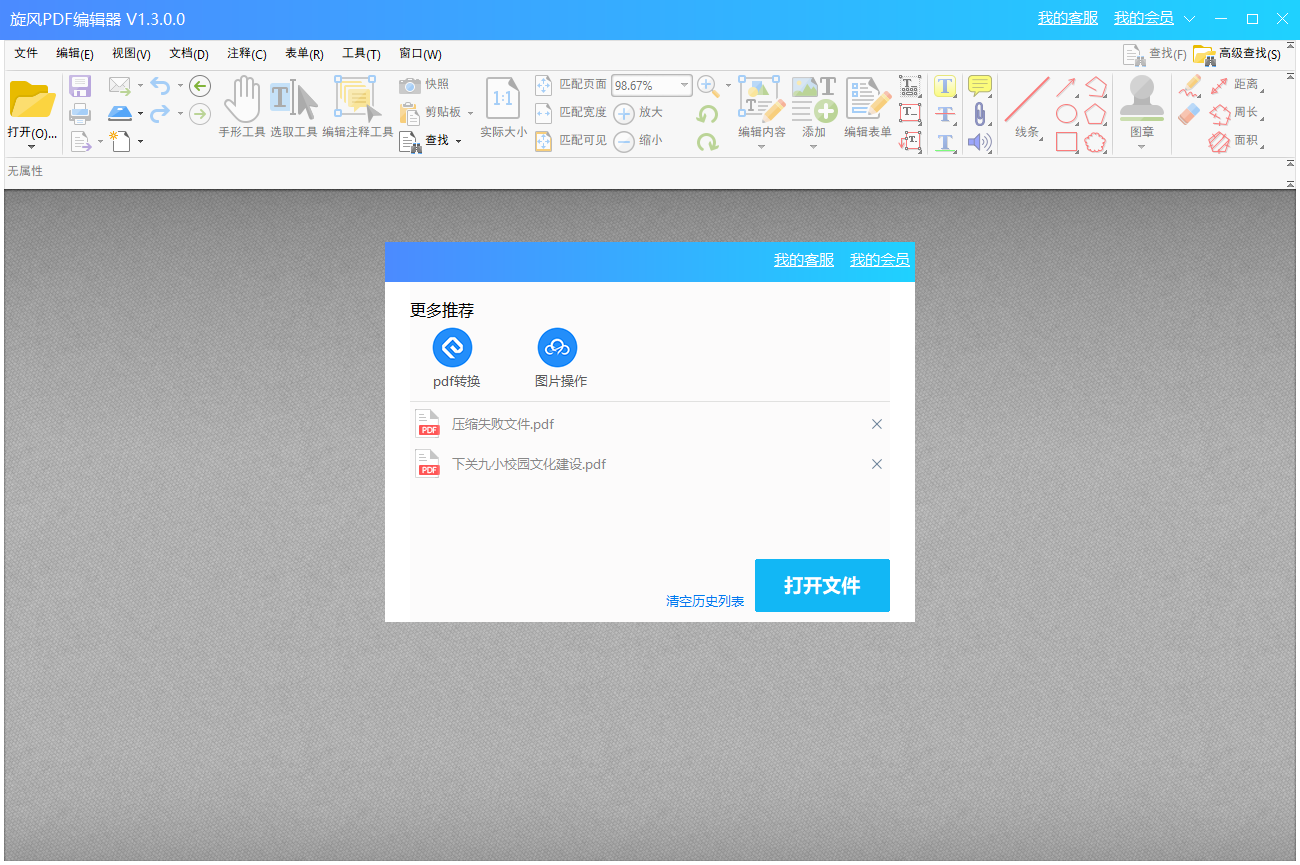Click the 清空历史列表 link
The width and height of the screenshot is (1300, 865).
coord(705,601)
